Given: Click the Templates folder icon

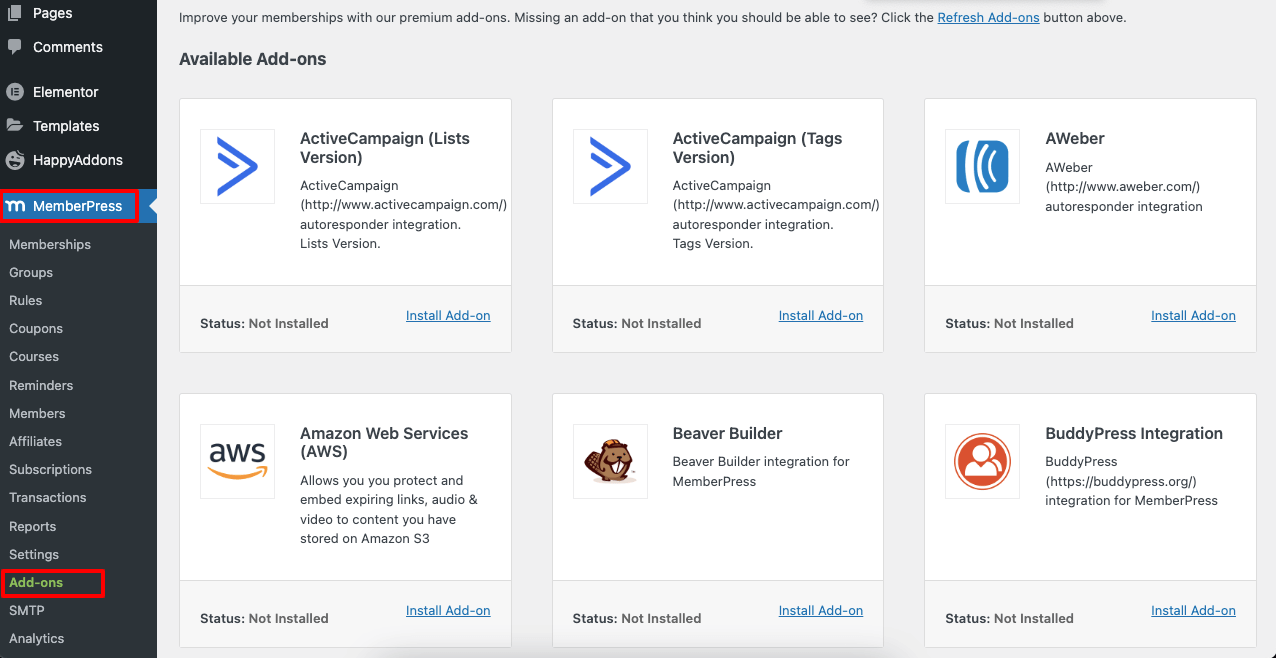Looking at the screenshot, I should (x=15, y=126).
